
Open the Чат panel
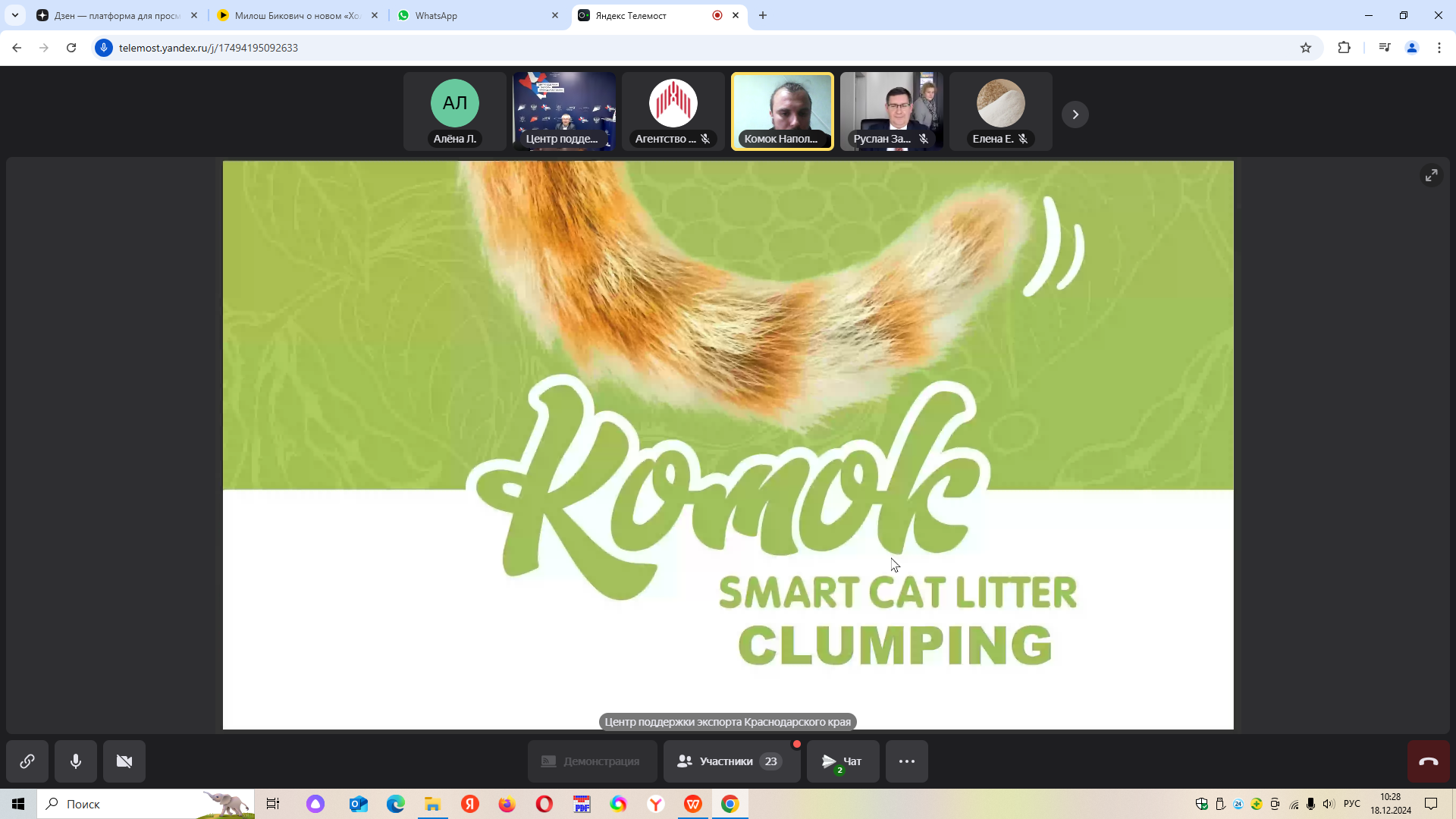tap(843, 761)
